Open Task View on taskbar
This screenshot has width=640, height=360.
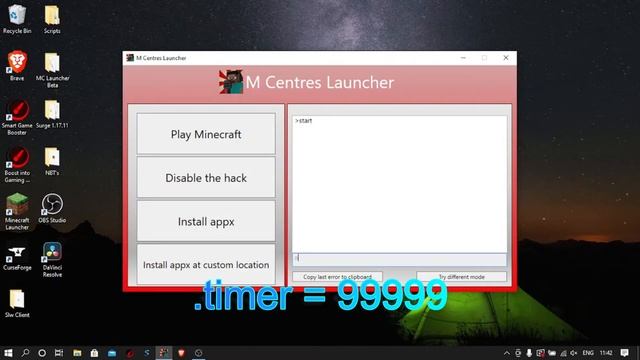click(x=59, y=353)
